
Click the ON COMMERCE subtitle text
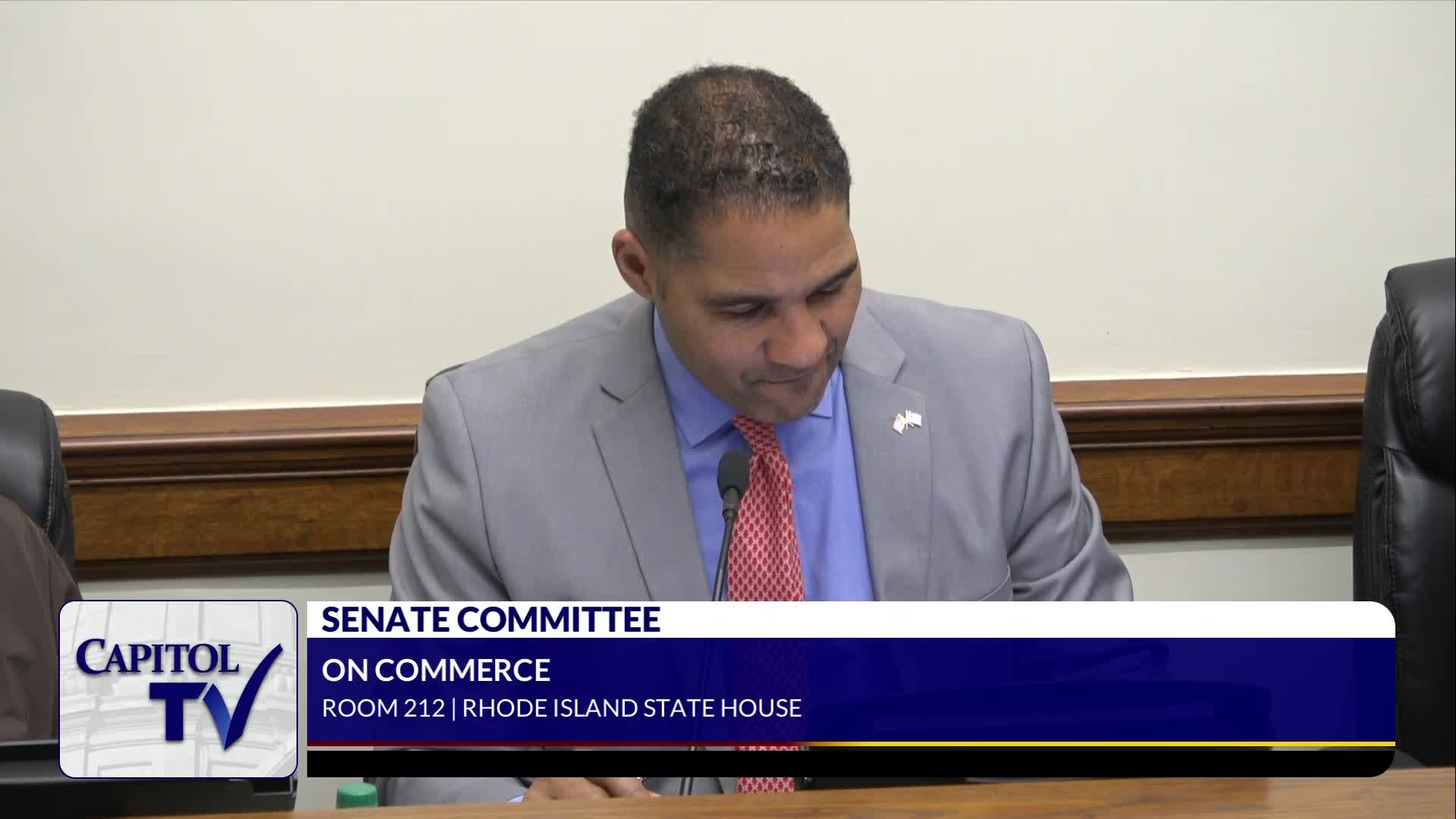[x=436, y=670]
